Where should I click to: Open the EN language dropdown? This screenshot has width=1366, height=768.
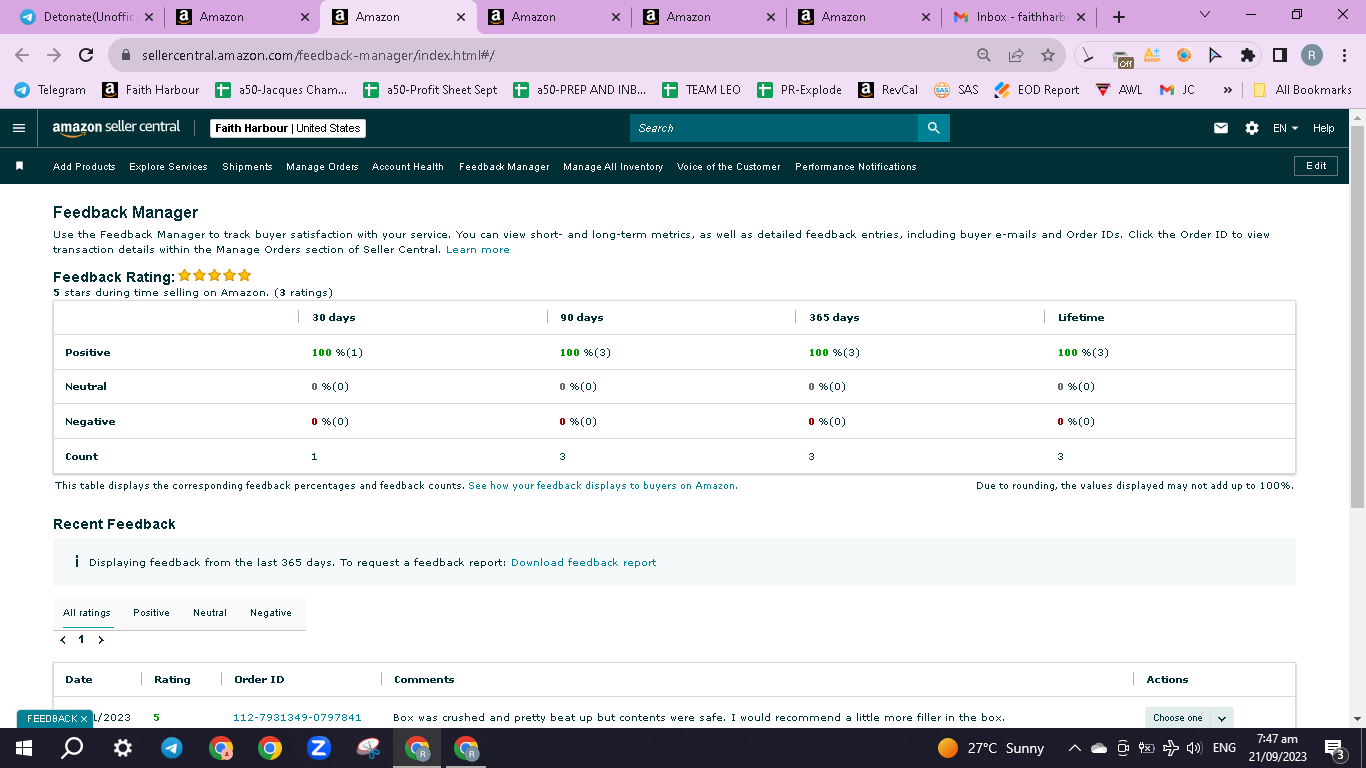click(x=1285, y=128)
